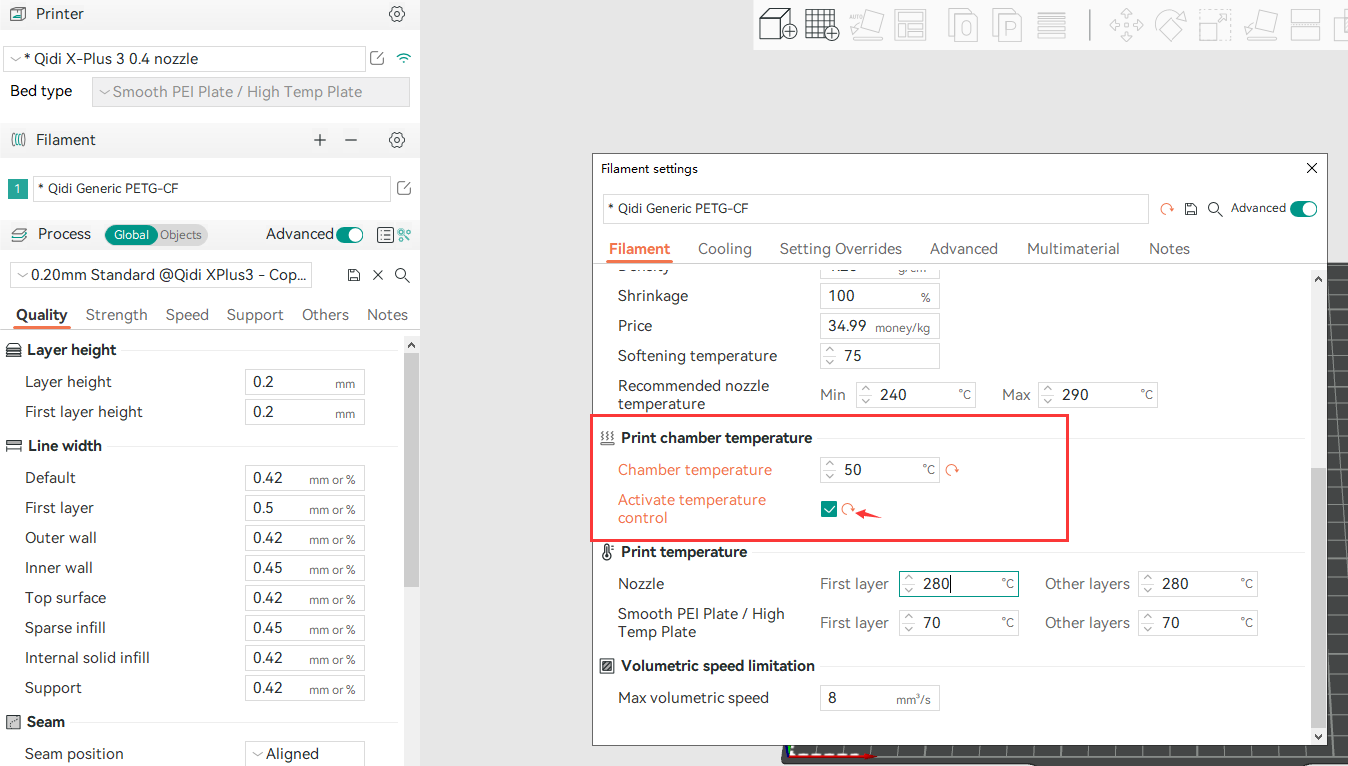Save the filament preset in the dialog
This screenshot has height=766, width=1348.
click(x=1191, y=209)
